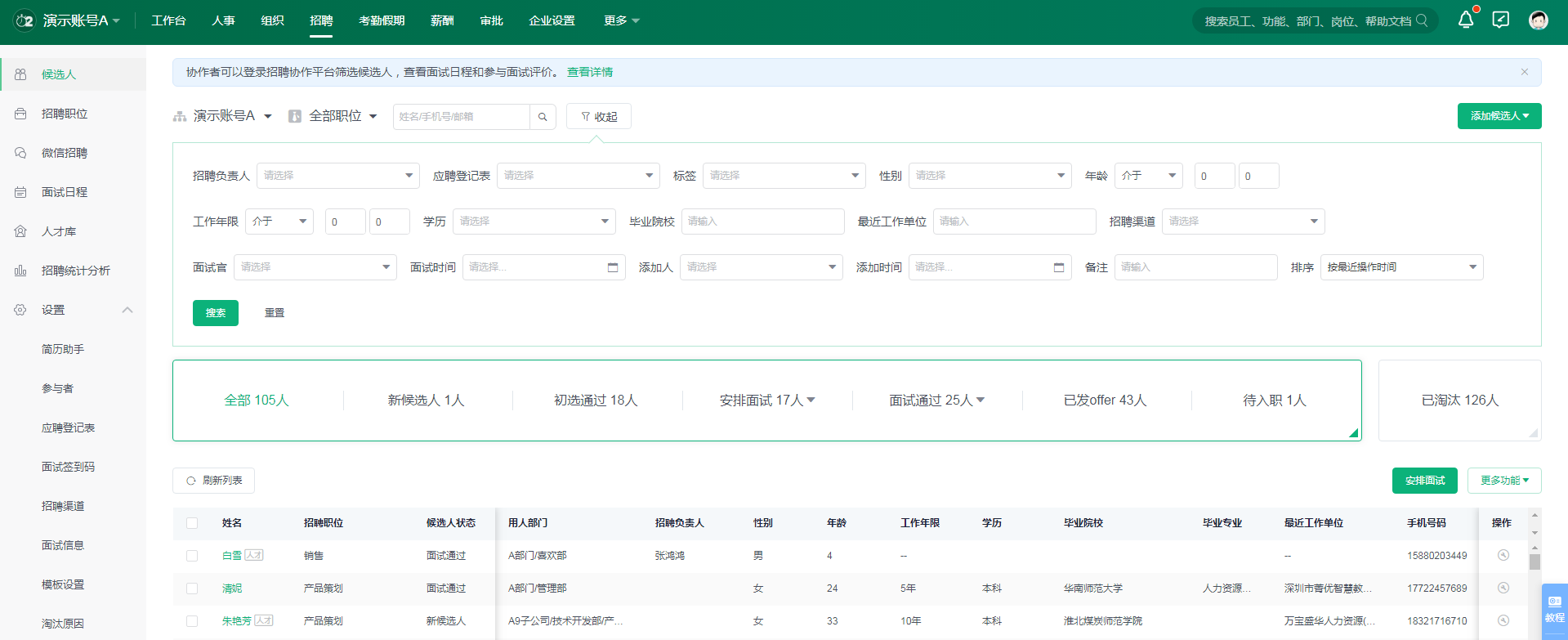Focus the name/phone/email search field
Screen dimensions: 1568x640
coord(462,117)
